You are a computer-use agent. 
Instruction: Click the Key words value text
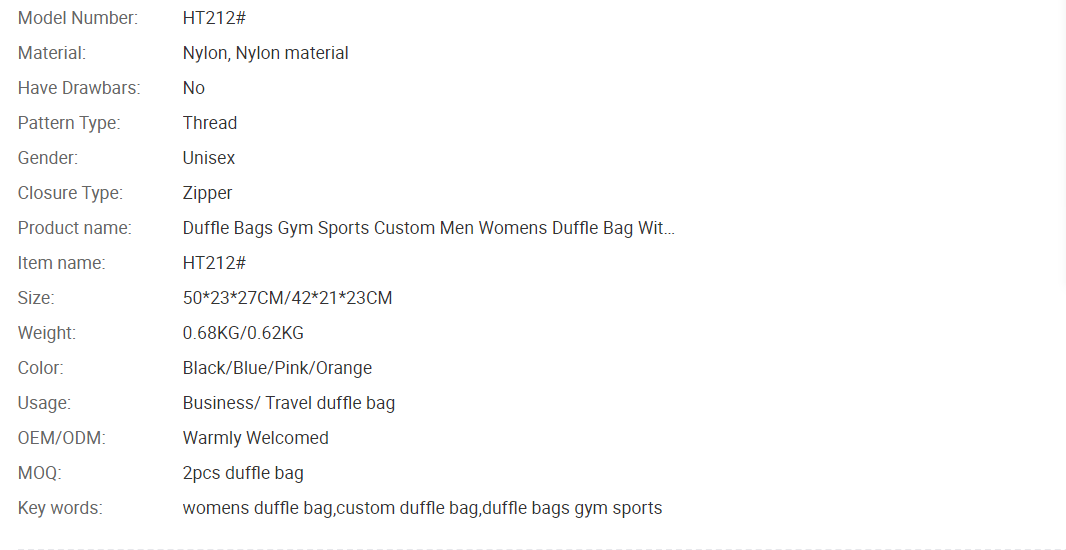coord(422,509)
